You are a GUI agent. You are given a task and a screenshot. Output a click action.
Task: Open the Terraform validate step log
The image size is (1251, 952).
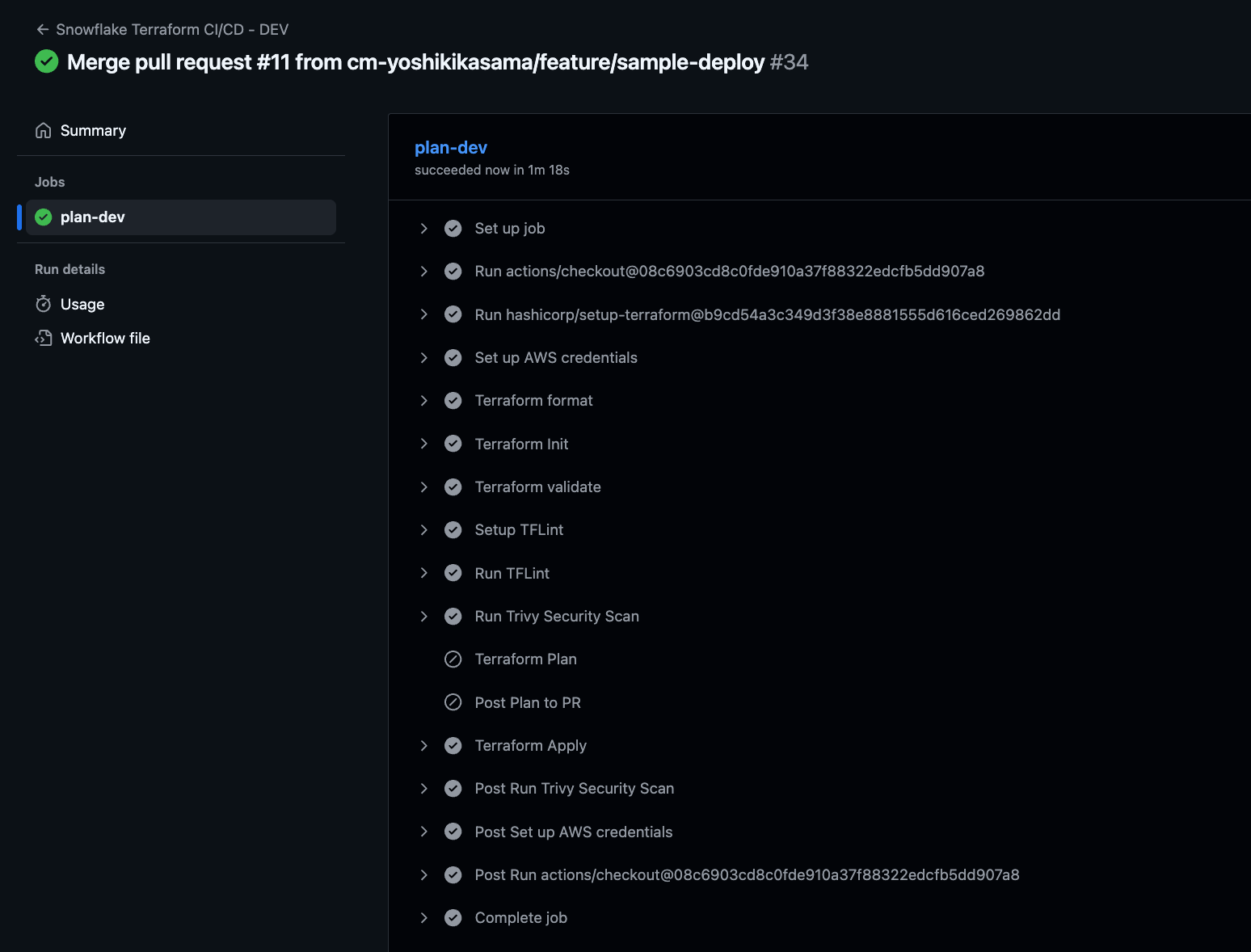[537, 487]
